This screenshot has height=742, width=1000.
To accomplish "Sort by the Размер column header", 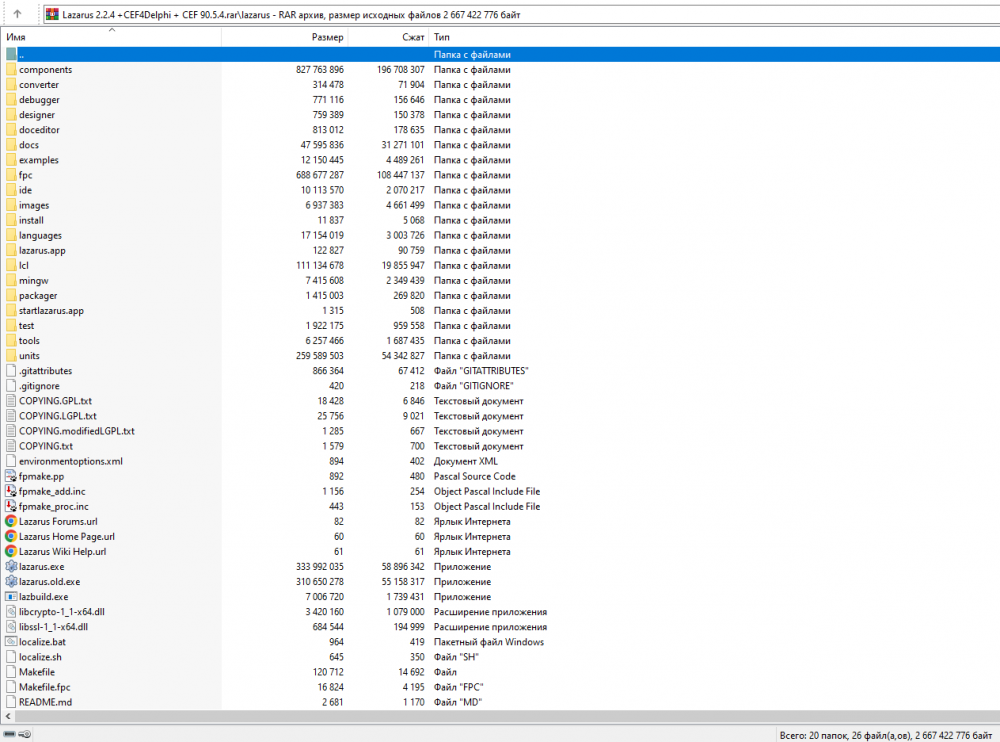I will 327,37.
